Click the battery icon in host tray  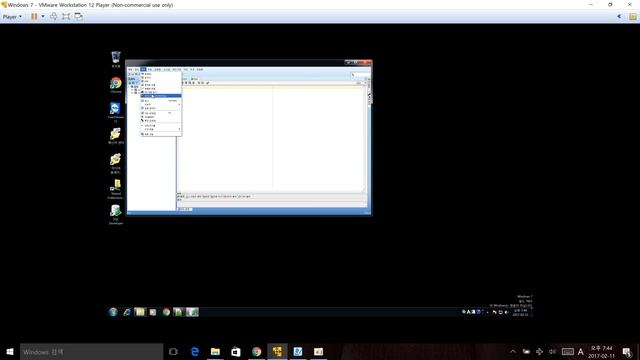[527, 351]
